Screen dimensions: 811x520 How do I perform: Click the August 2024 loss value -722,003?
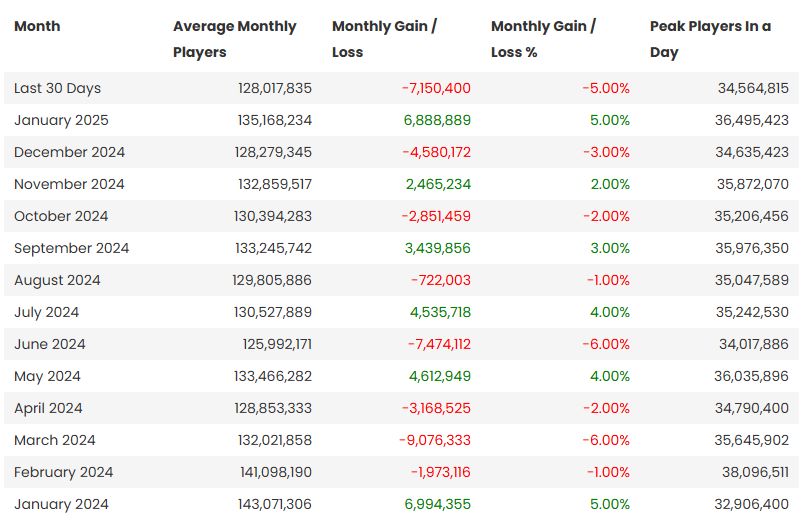pos(440,280)
